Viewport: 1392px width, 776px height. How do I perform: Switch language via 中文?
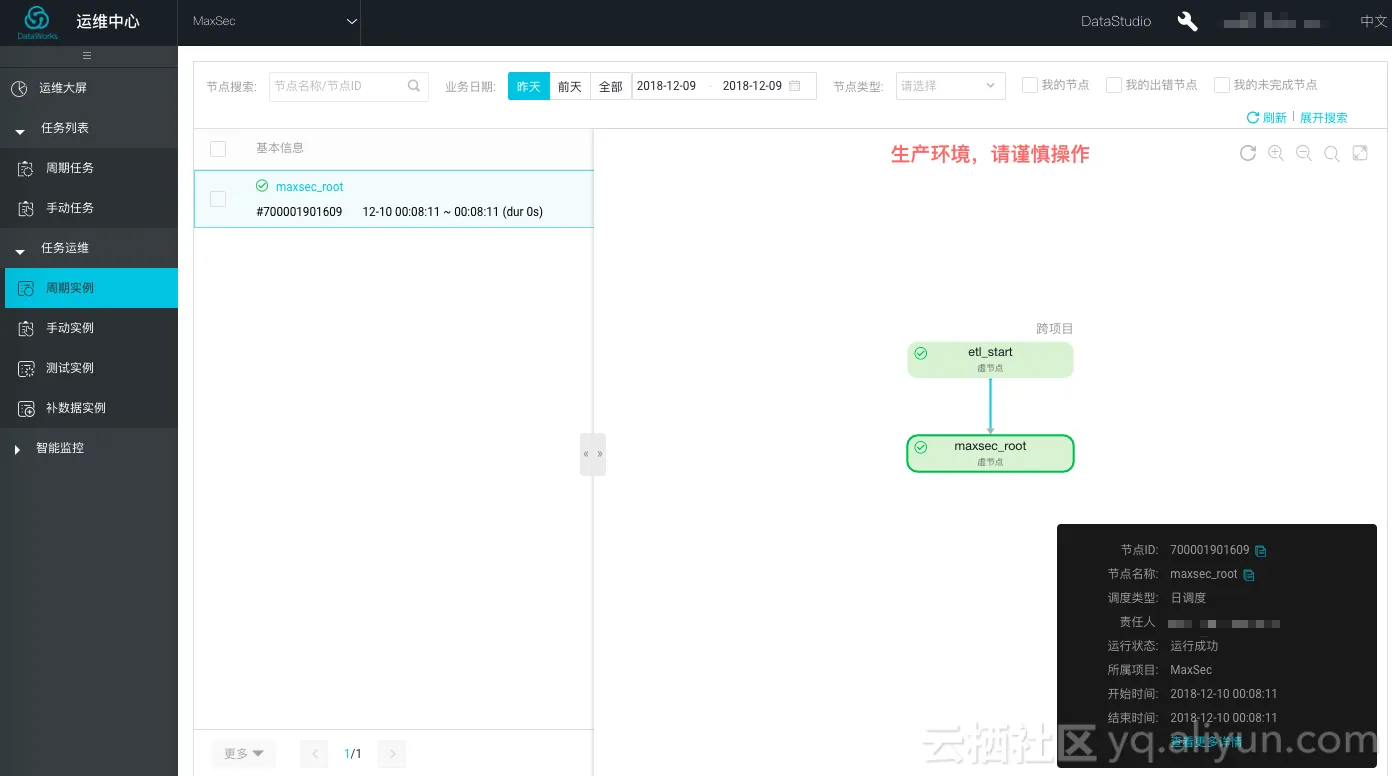tap(1374, 21)
